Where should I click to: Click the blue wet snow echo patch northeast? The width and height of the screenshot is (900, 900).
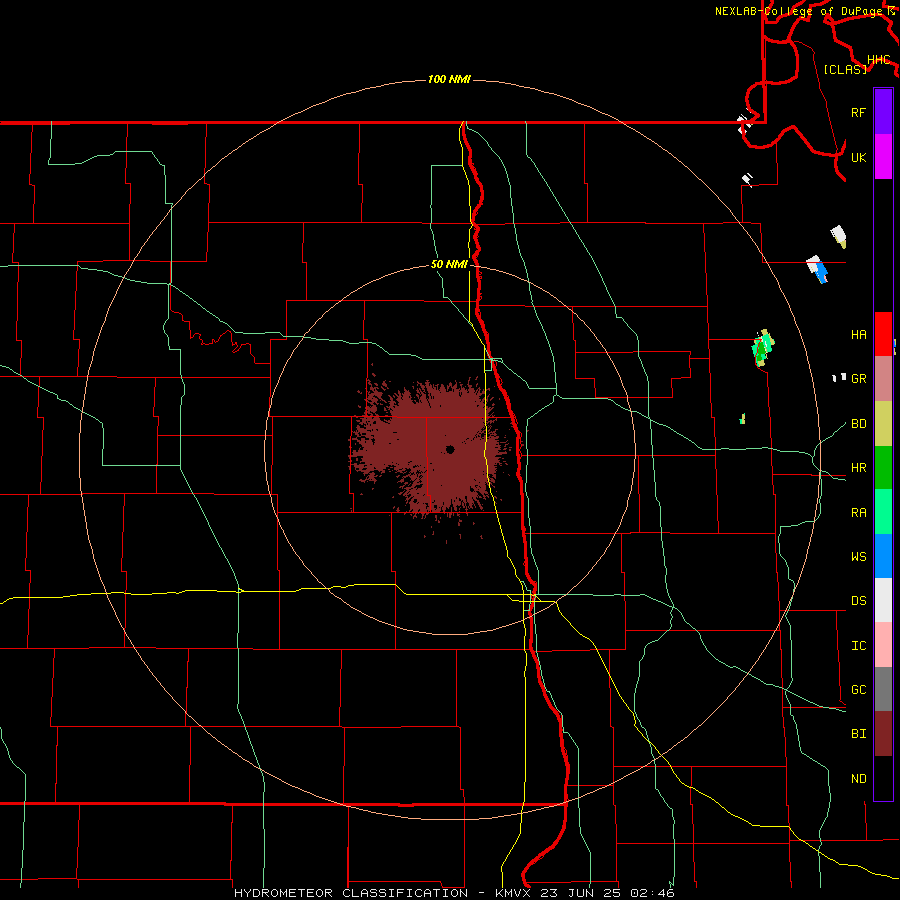(x=821, y=272)
